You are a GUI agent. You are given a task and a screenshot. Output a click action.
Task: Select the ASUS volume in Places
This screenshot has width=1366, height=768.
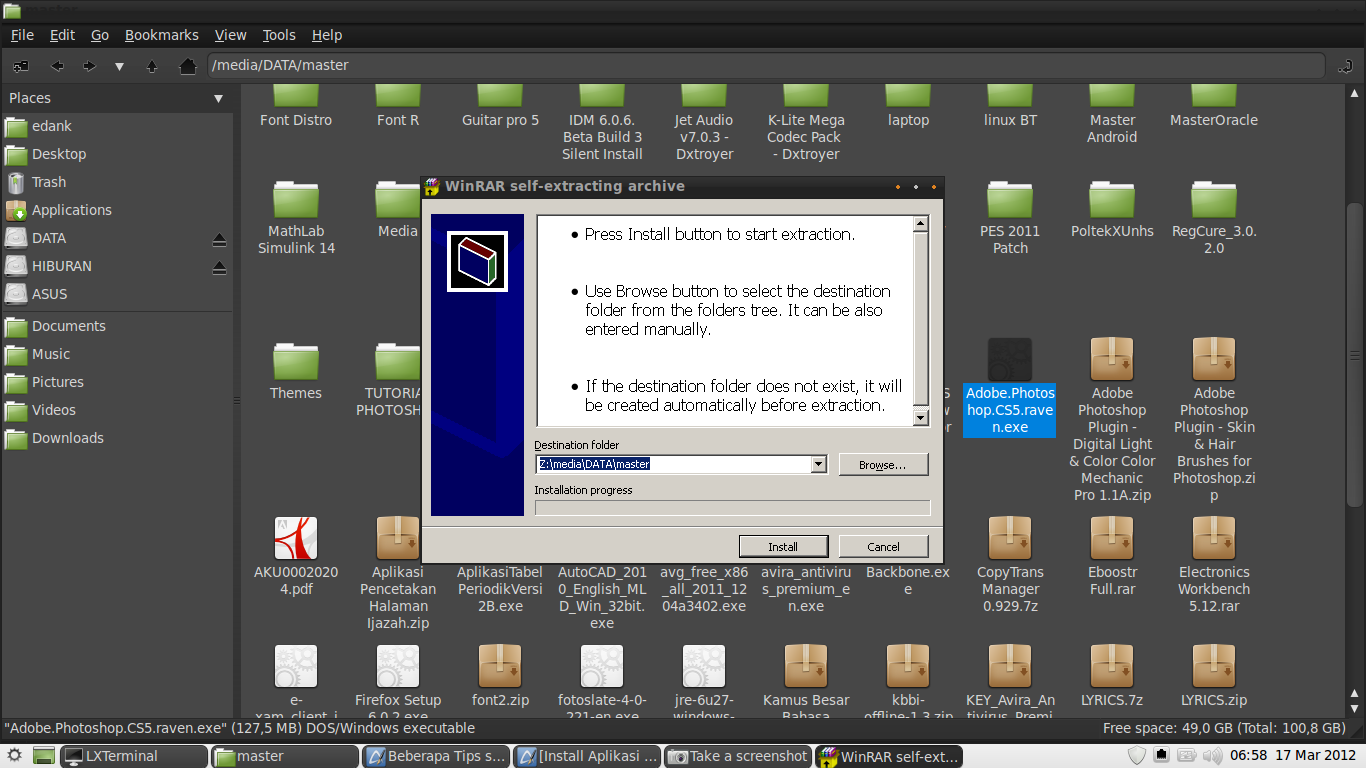(117, 294)
